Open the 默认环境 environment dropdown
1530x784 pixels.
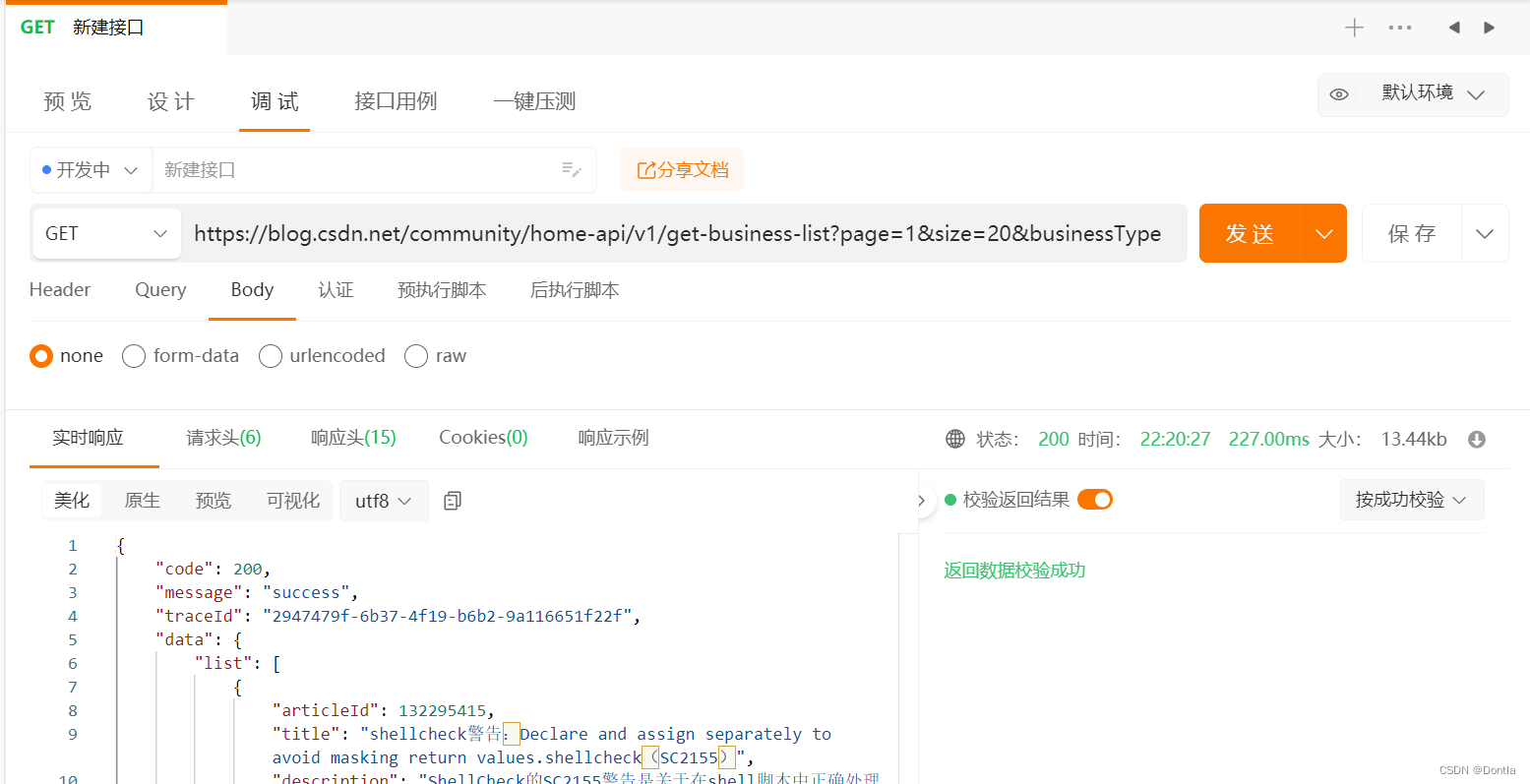coord(1433,94)
